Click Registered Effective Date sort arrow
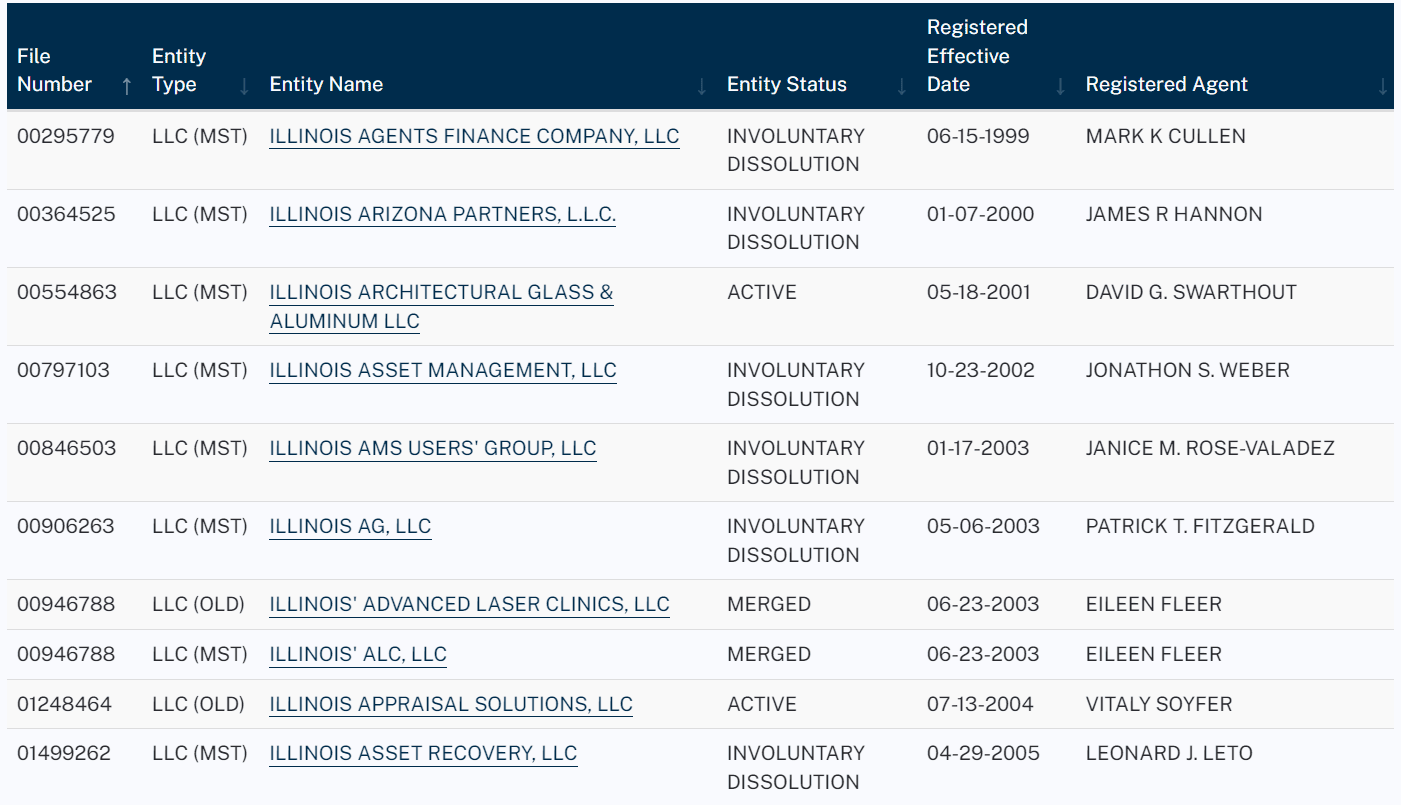 click(1060, 87)
